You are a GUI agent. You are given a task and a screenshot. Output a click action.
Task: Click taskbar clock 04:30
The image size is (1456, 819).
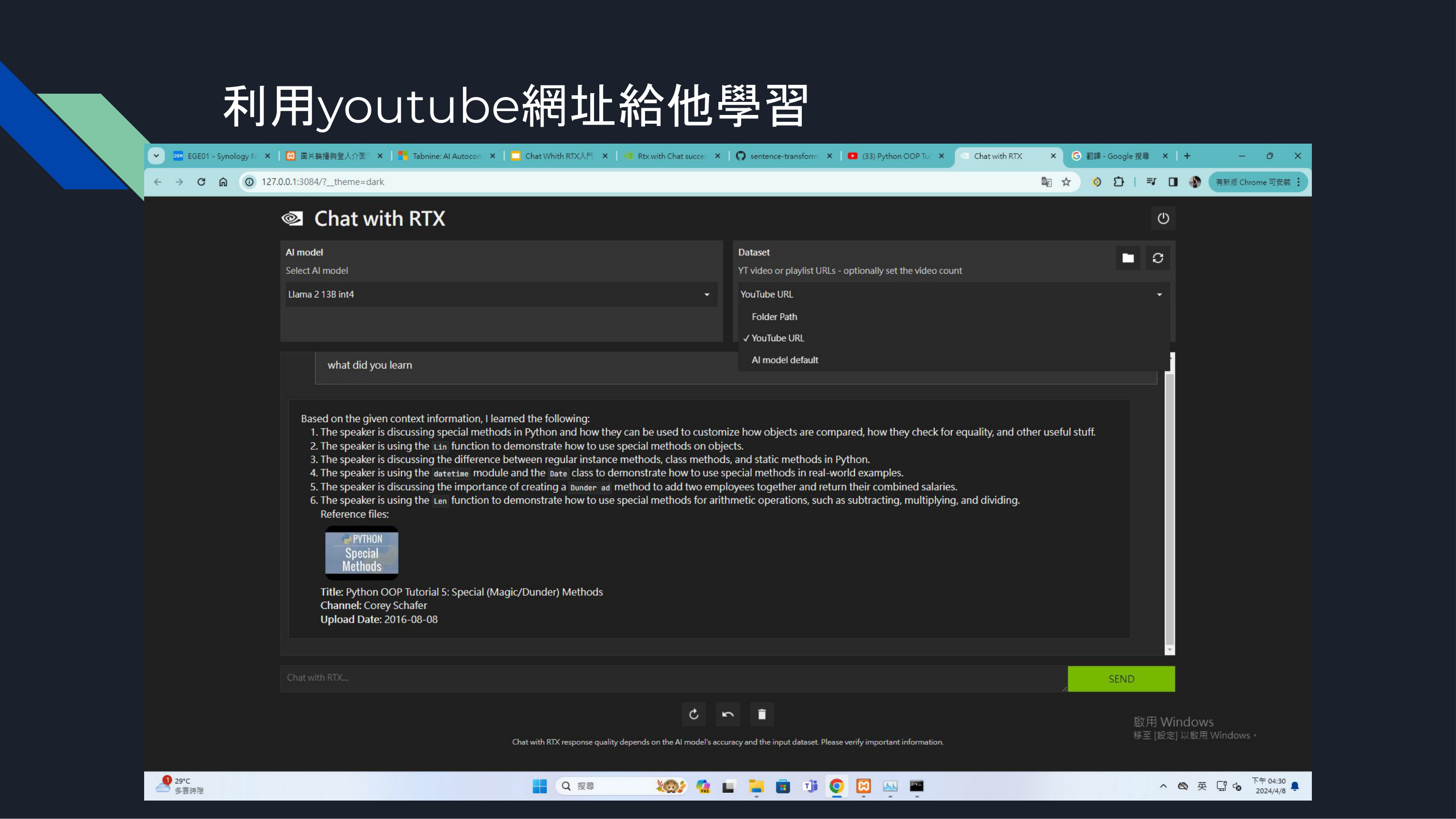(x=1269, y=786)
